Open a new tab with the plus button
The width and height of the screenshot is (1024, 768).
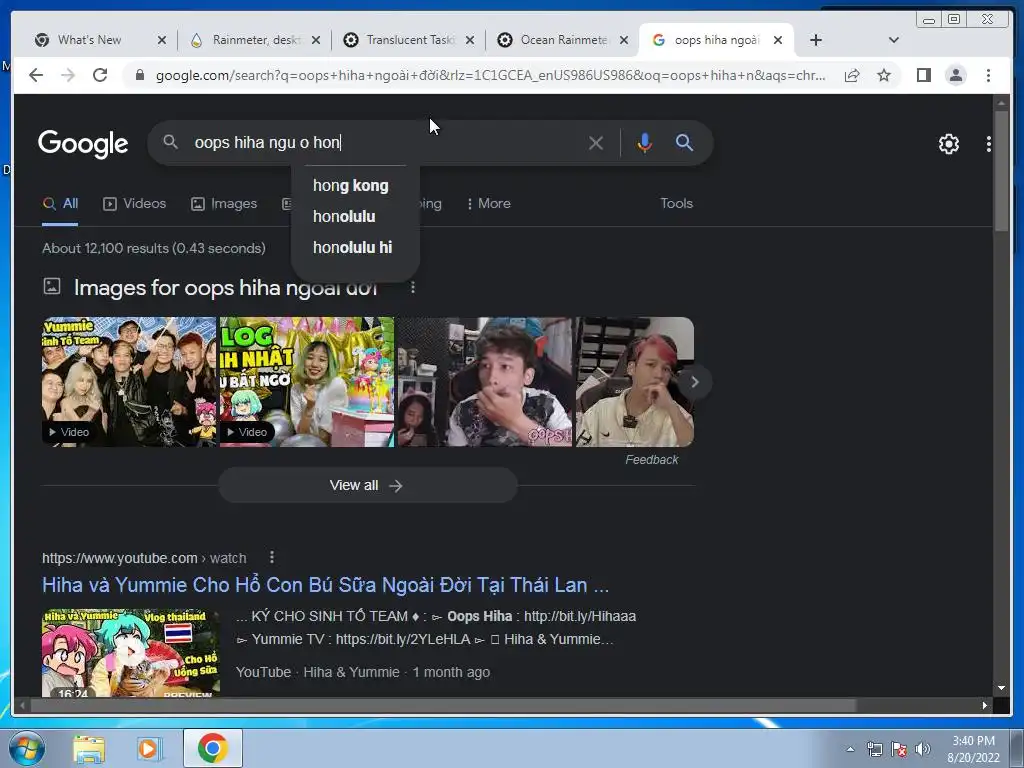pos(816,40)
